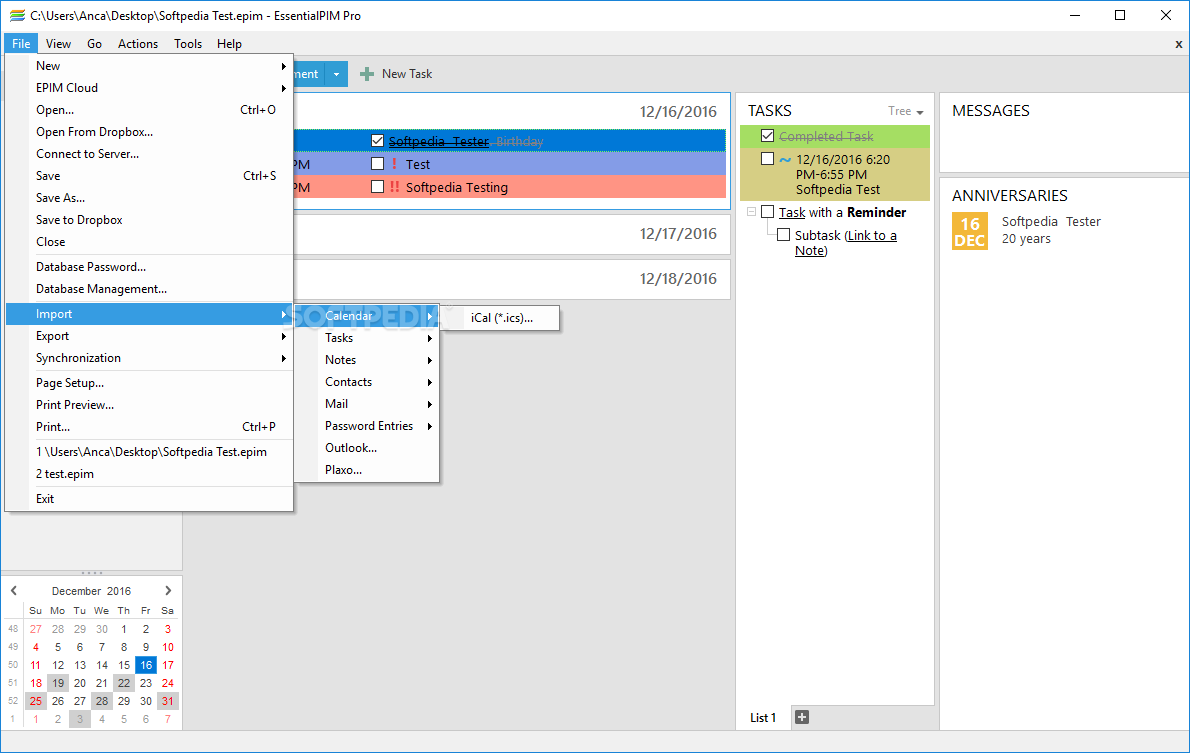Click Print Preview... menu item

(x=150, y=405)
